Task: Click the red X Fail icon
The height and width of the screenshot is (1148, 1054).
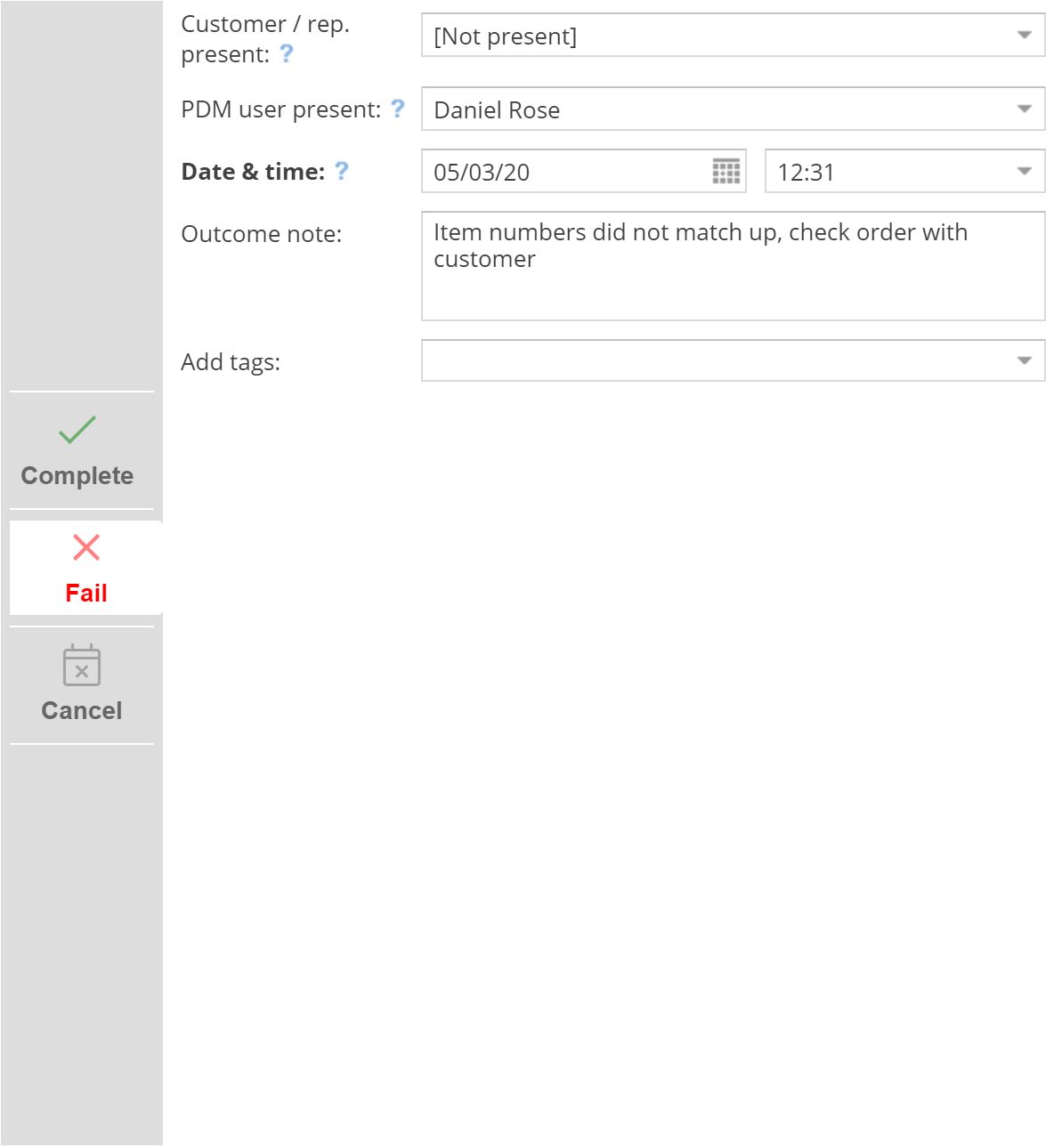Action: point(86,547)
